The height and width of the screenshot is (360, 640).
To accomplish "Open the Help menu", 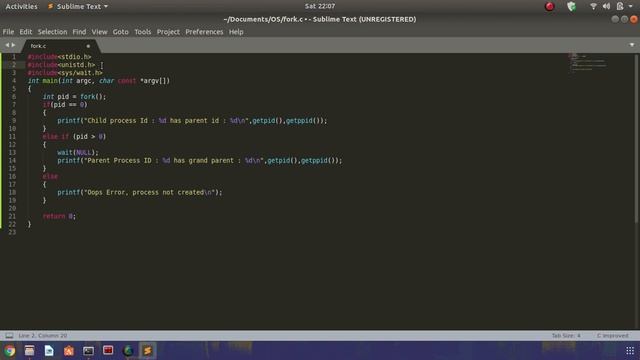I will [236, 32].
